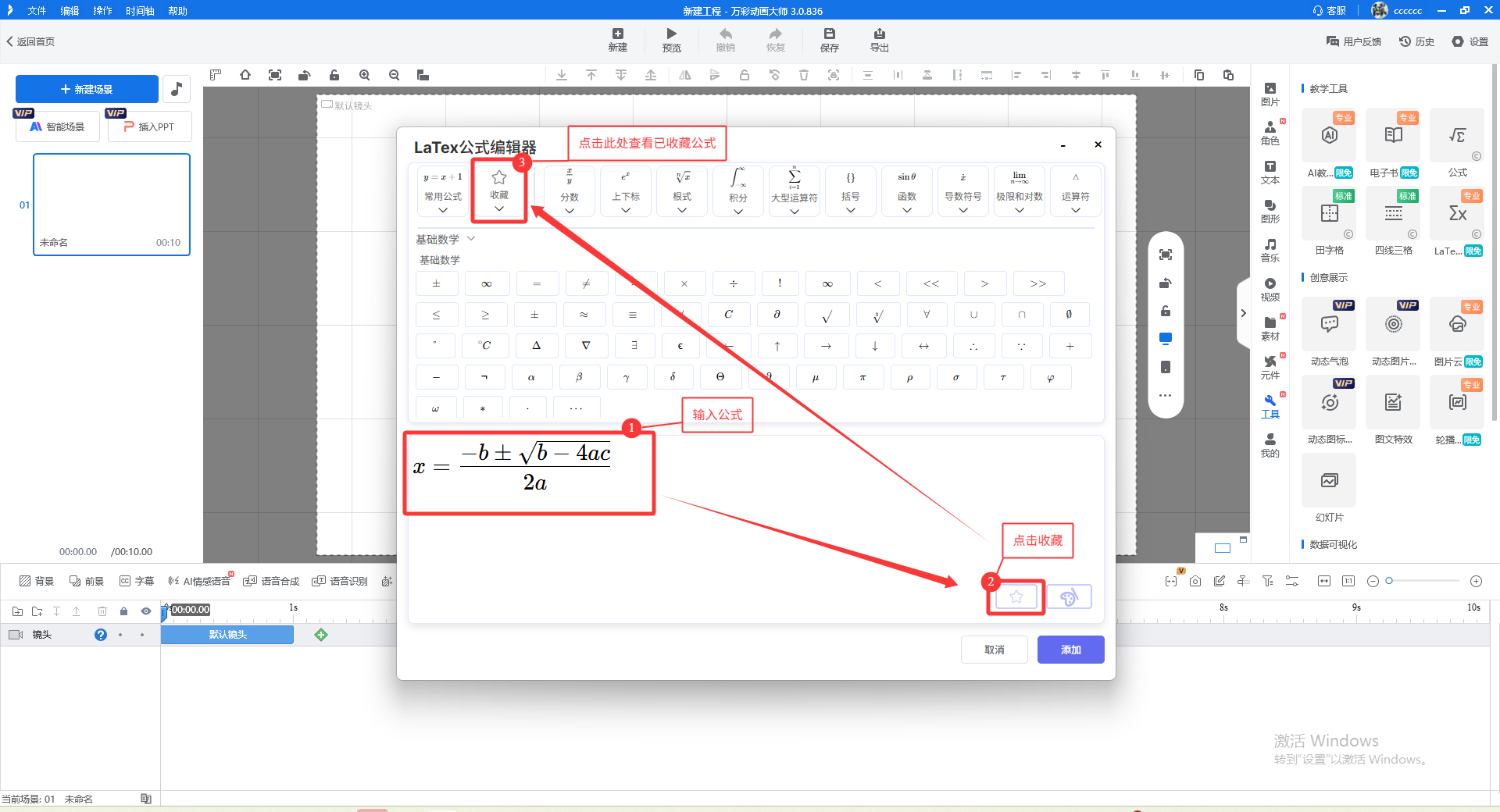
Task: Click the 添加 button to add formula
Action: (x=1070, y=650)
